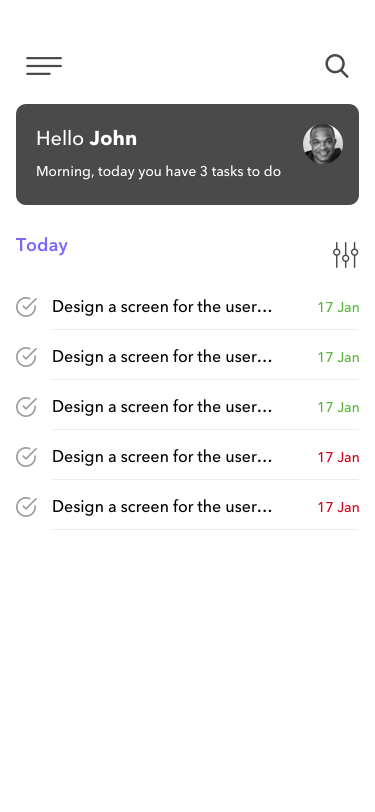Screen dimensions: 375x812
Task: Select the Today section heading
Action: coord(42,245)
